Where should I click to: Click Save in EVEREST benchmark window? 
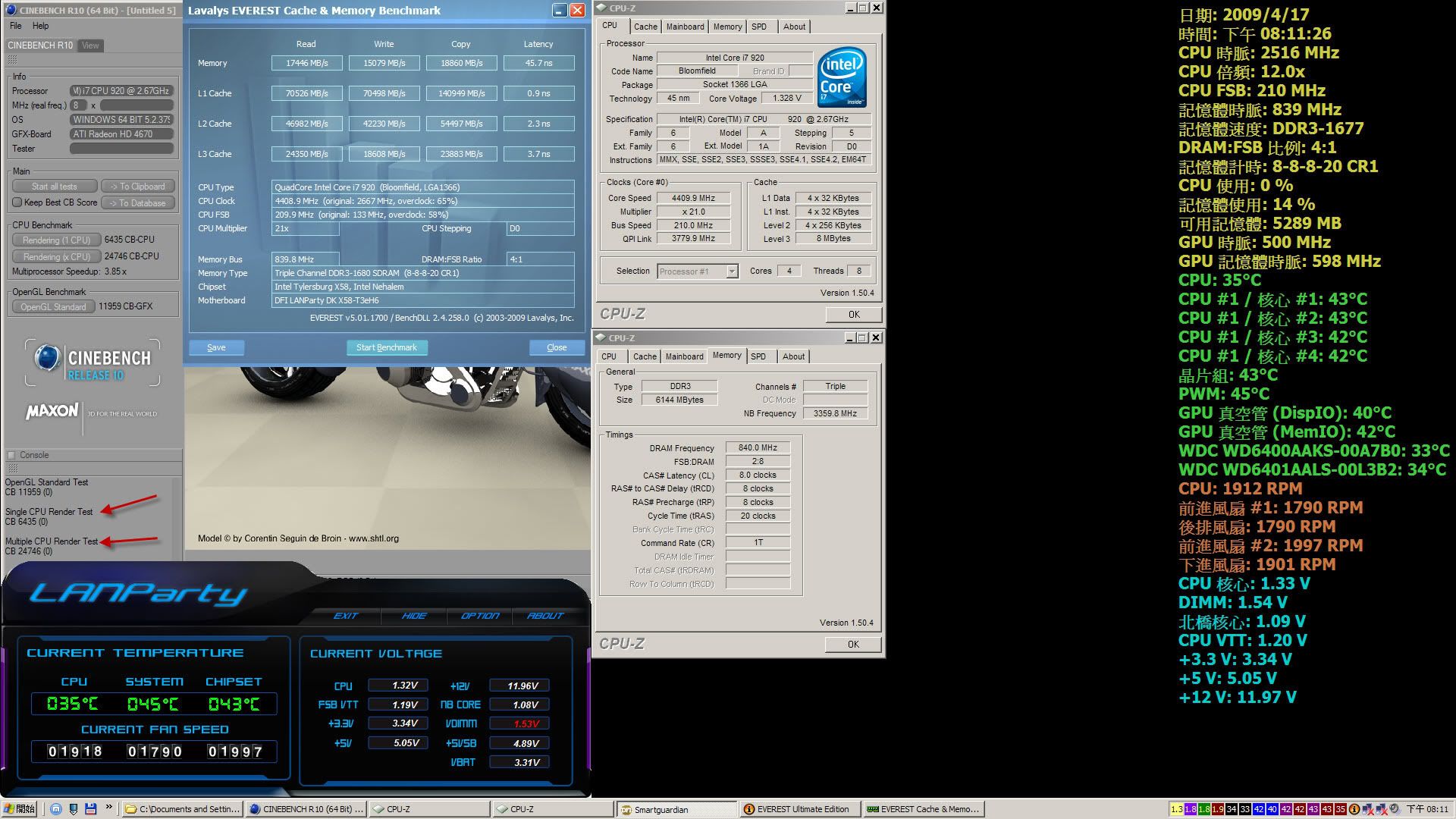point(216,347)
